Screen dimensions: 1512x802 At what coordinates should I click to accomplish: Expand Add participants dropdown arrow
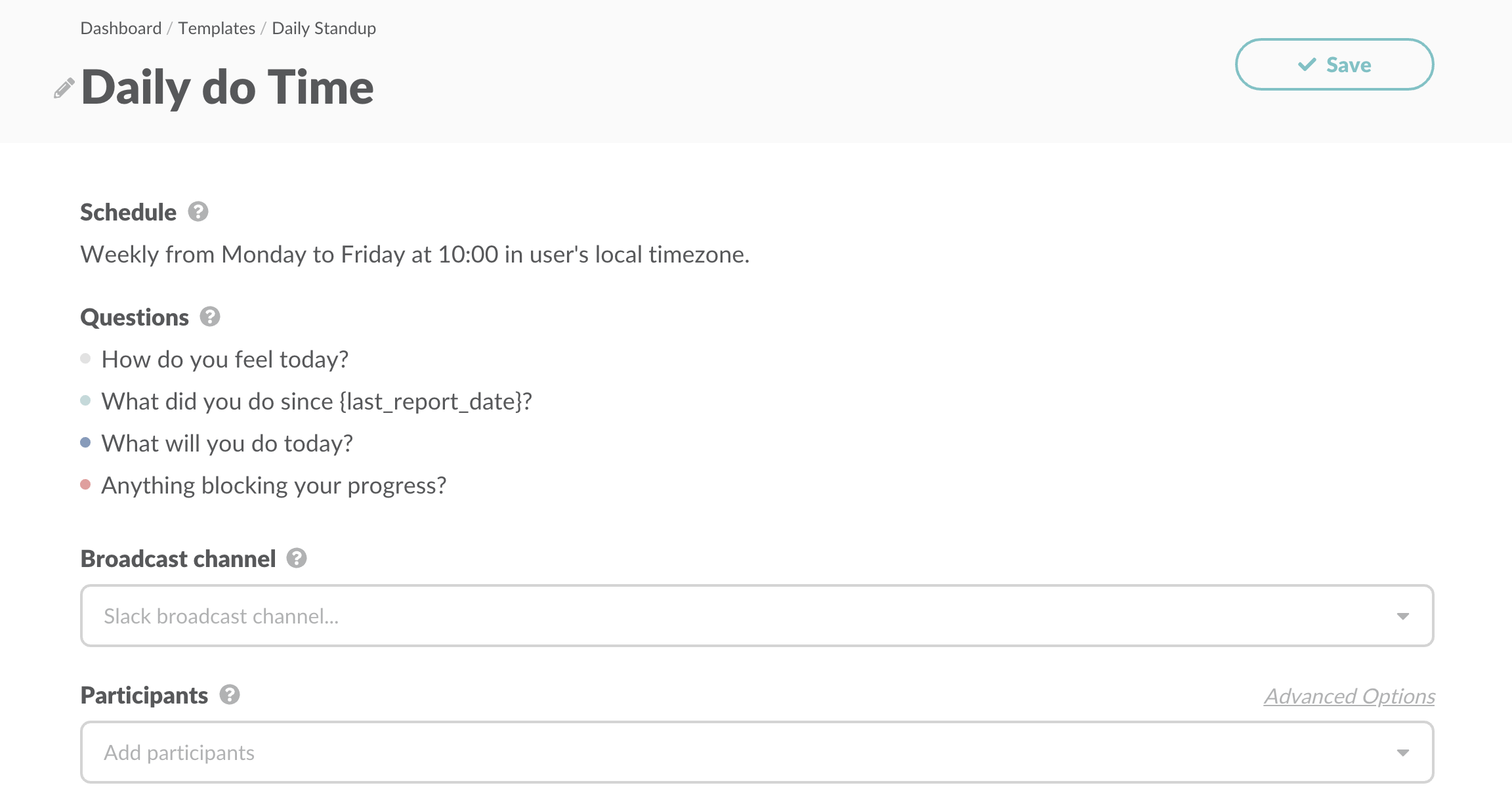pyautogui.click(x=1402, y=753)
